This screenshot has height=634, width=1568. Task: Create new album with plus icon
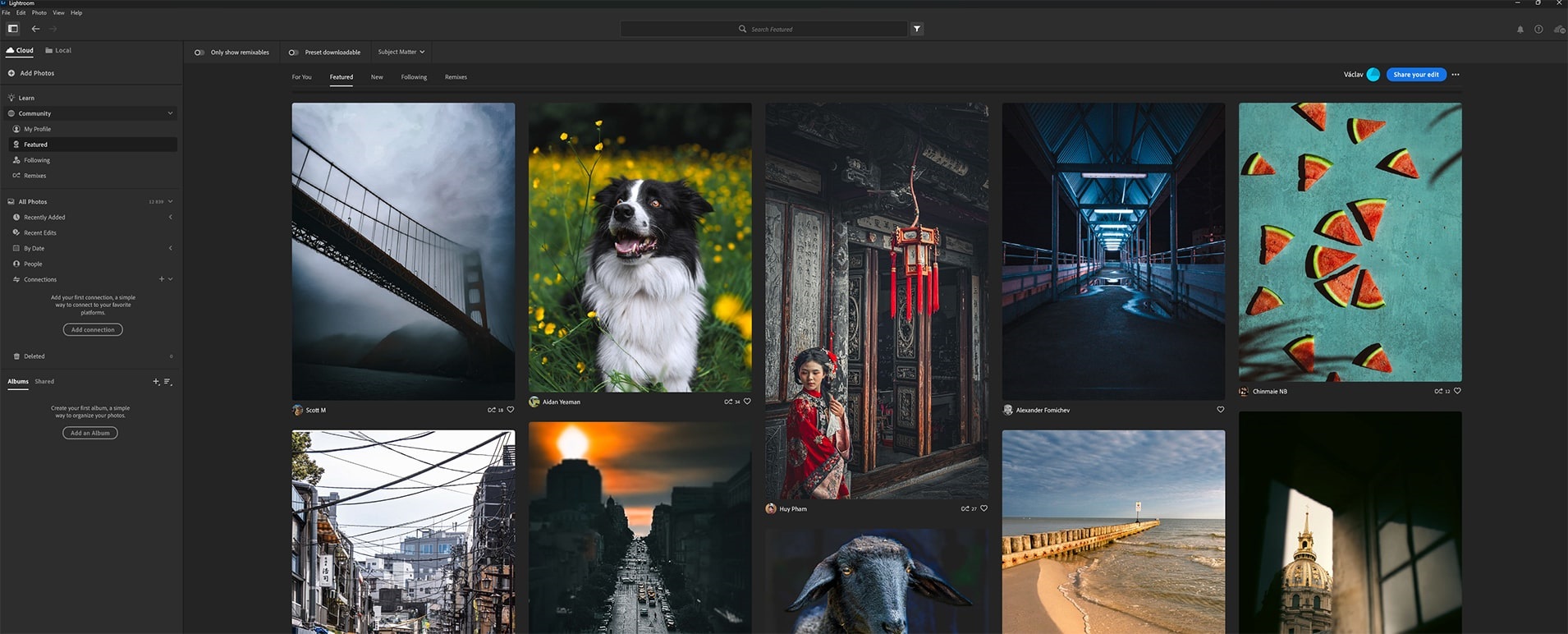coord(156,382)
